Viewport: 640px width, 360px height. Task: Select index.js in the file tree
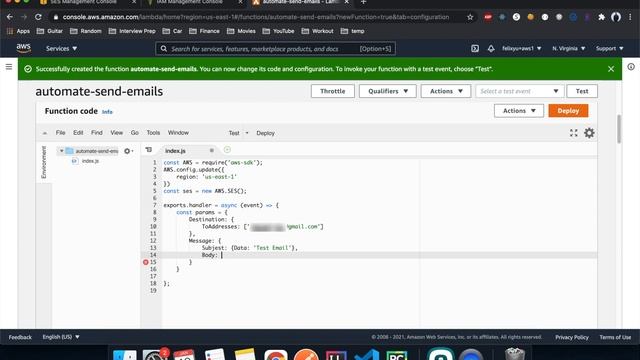click(x=90, y=161)
